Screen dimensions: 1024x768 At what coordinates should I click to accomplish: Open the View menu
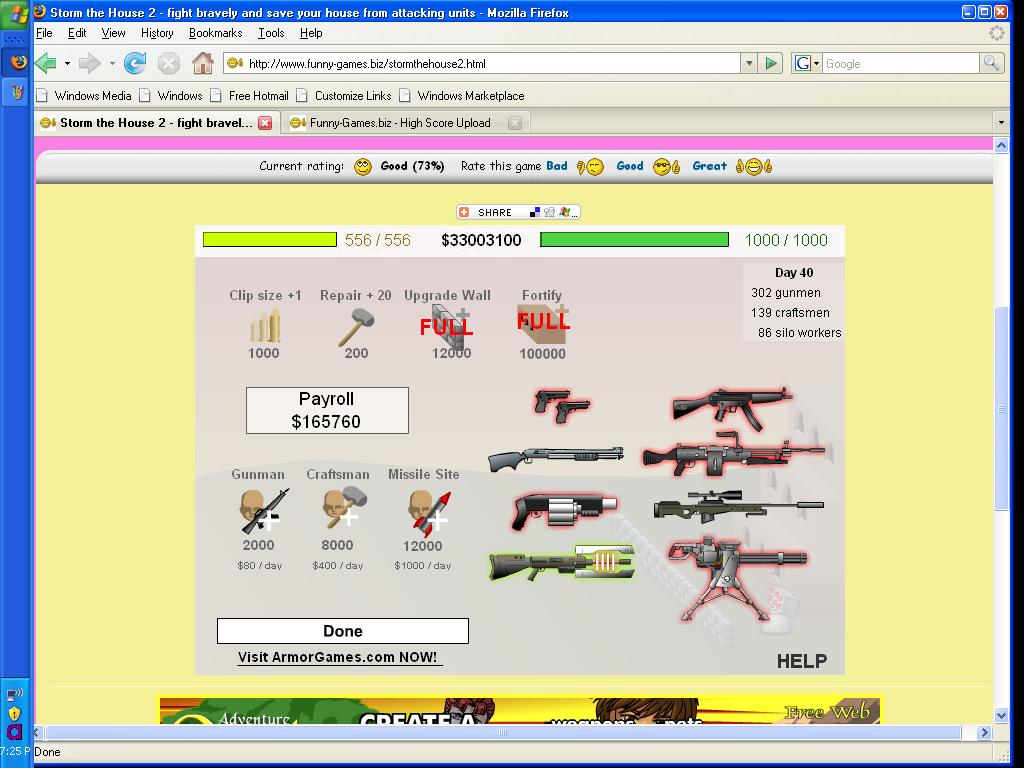point(113,33)
